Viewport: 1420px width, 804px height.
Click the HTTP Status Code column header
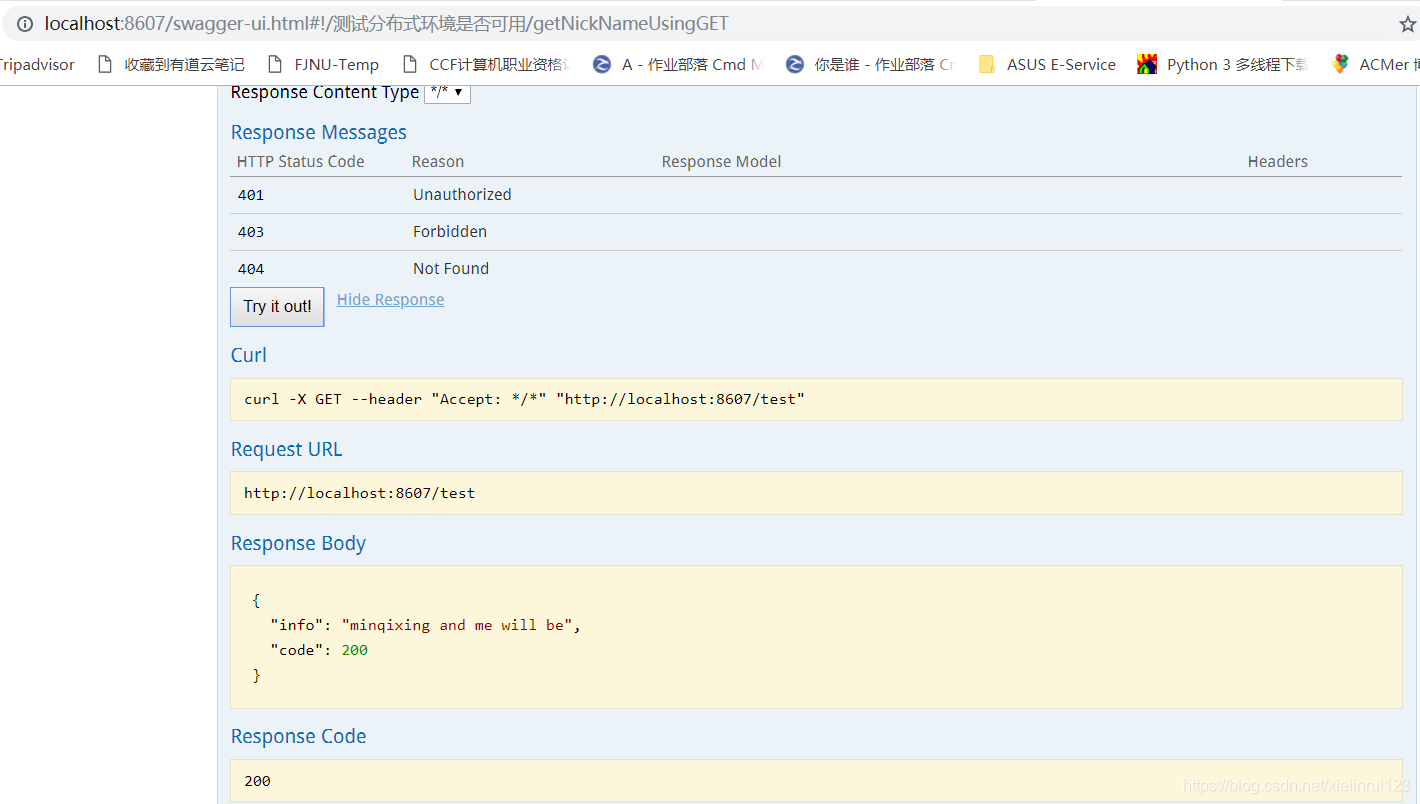coord(300,162)
